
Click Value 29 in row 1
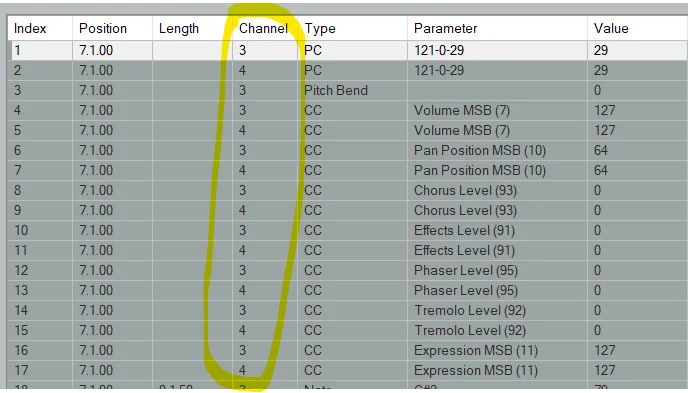(638, 50)
